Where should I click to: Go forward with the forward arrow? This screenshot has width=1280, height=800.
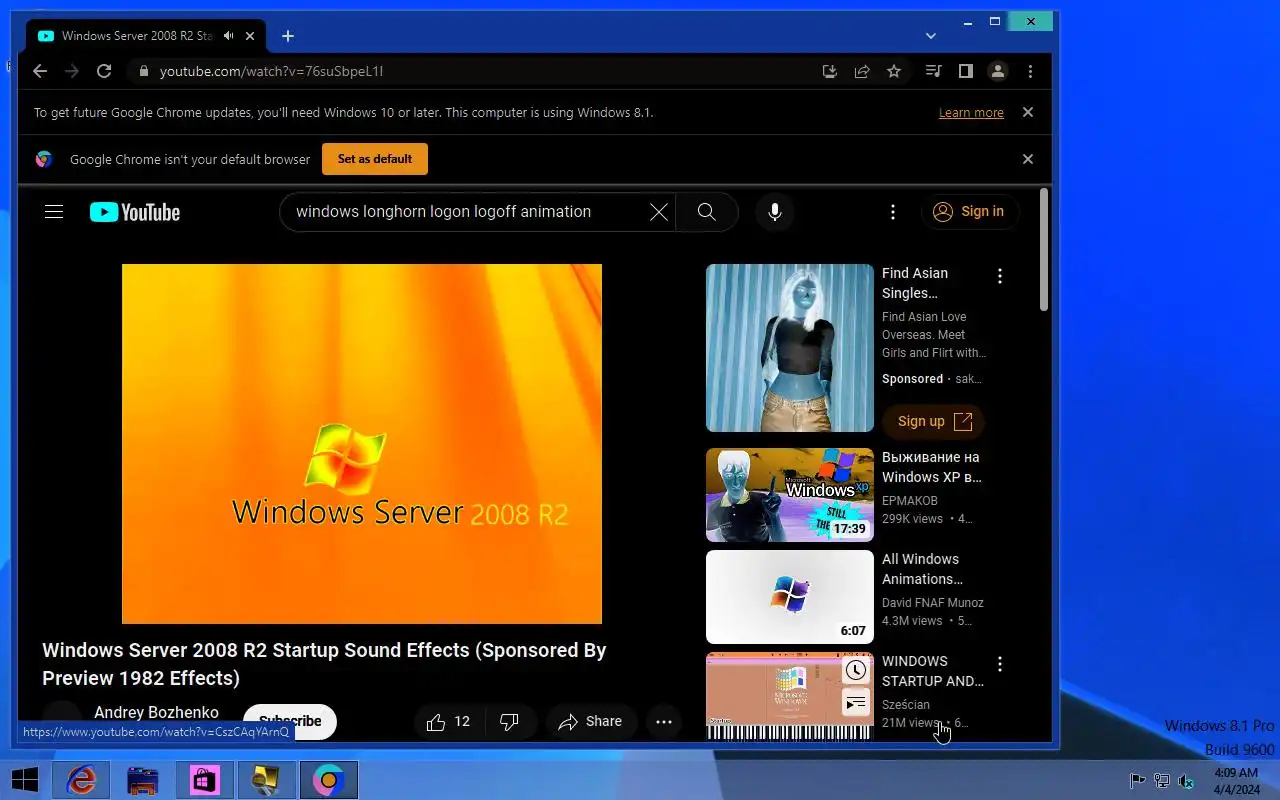71,71
